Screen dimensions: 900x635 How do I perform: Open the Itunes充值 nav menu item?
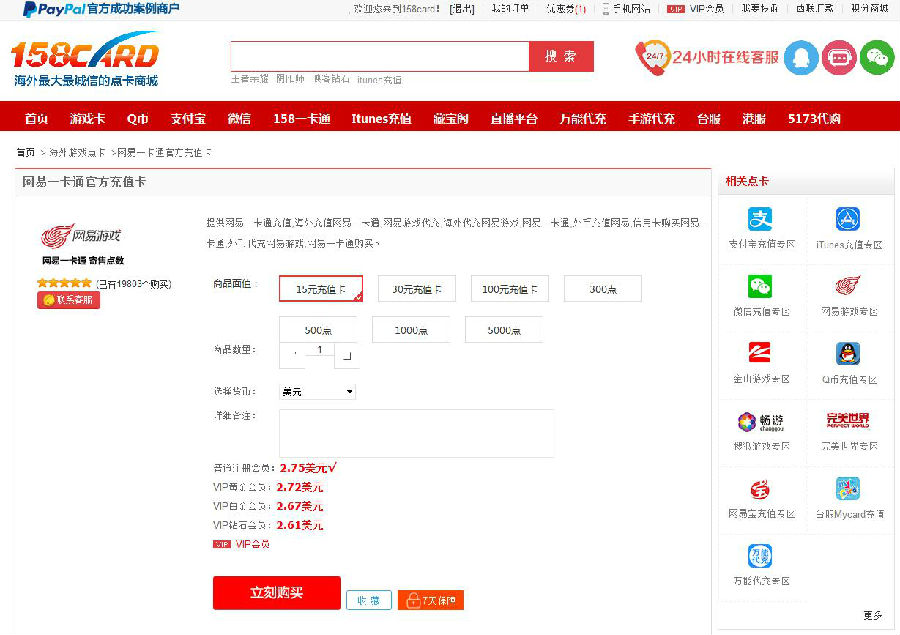click(382, 119)
